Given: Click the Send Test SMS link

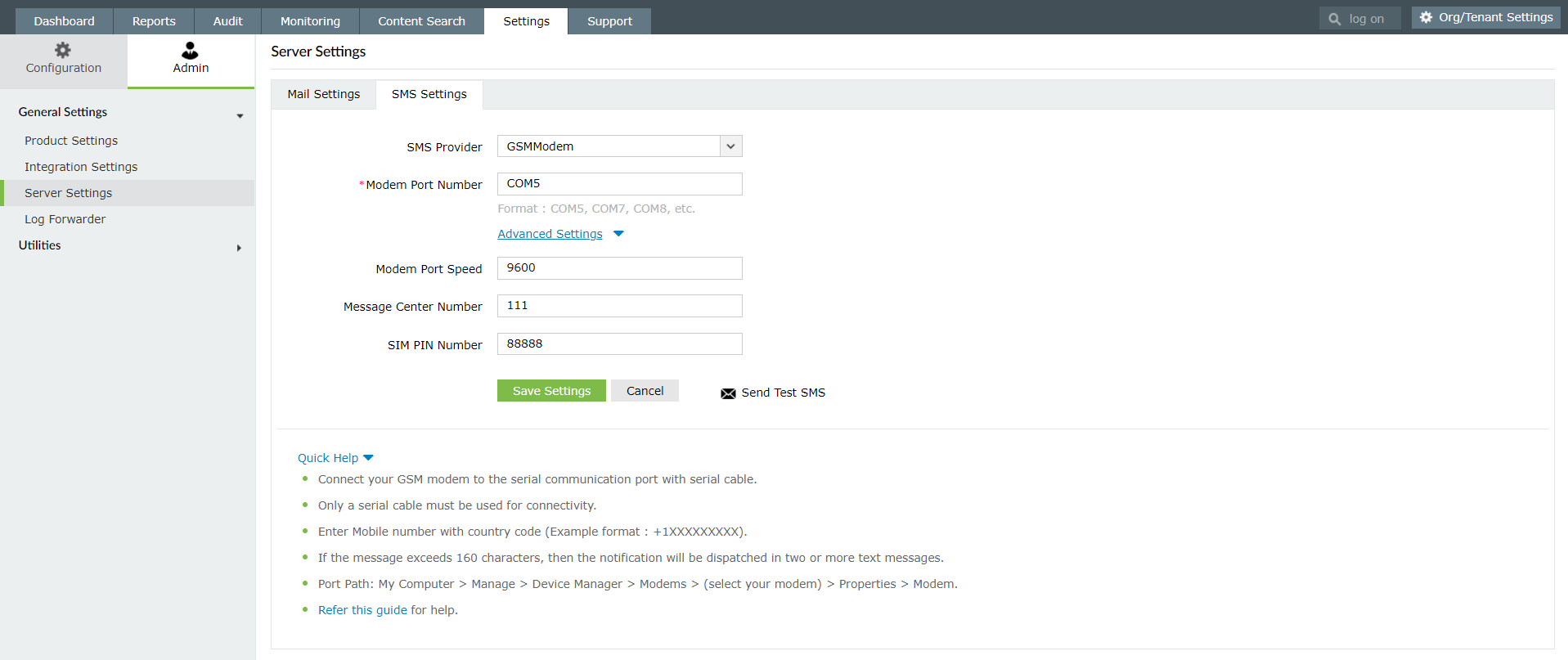Looking at the screenshot, I should [x=783, y=393].
